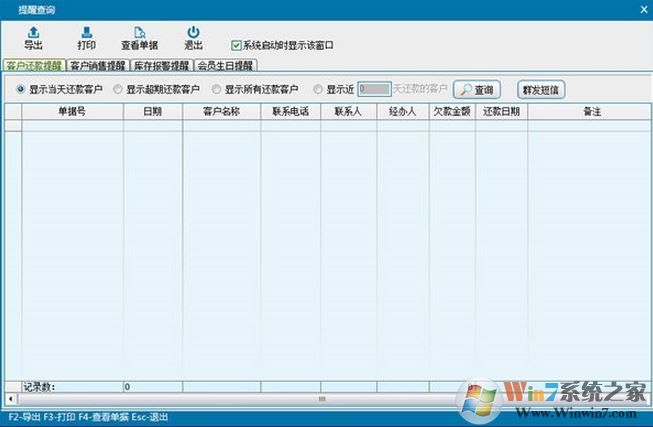Switch to 客户还款提醒 tab

[x=35, y=65]
